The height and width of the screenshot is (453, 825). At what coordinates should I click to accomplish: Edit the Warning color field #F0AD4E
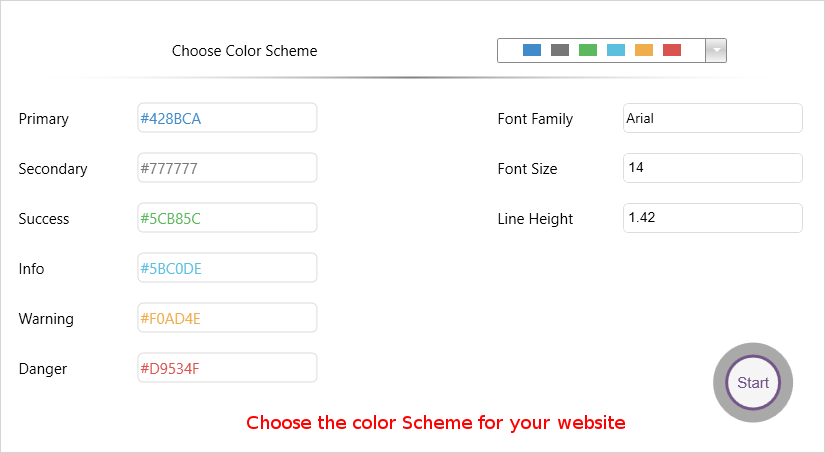pos(227,318)
